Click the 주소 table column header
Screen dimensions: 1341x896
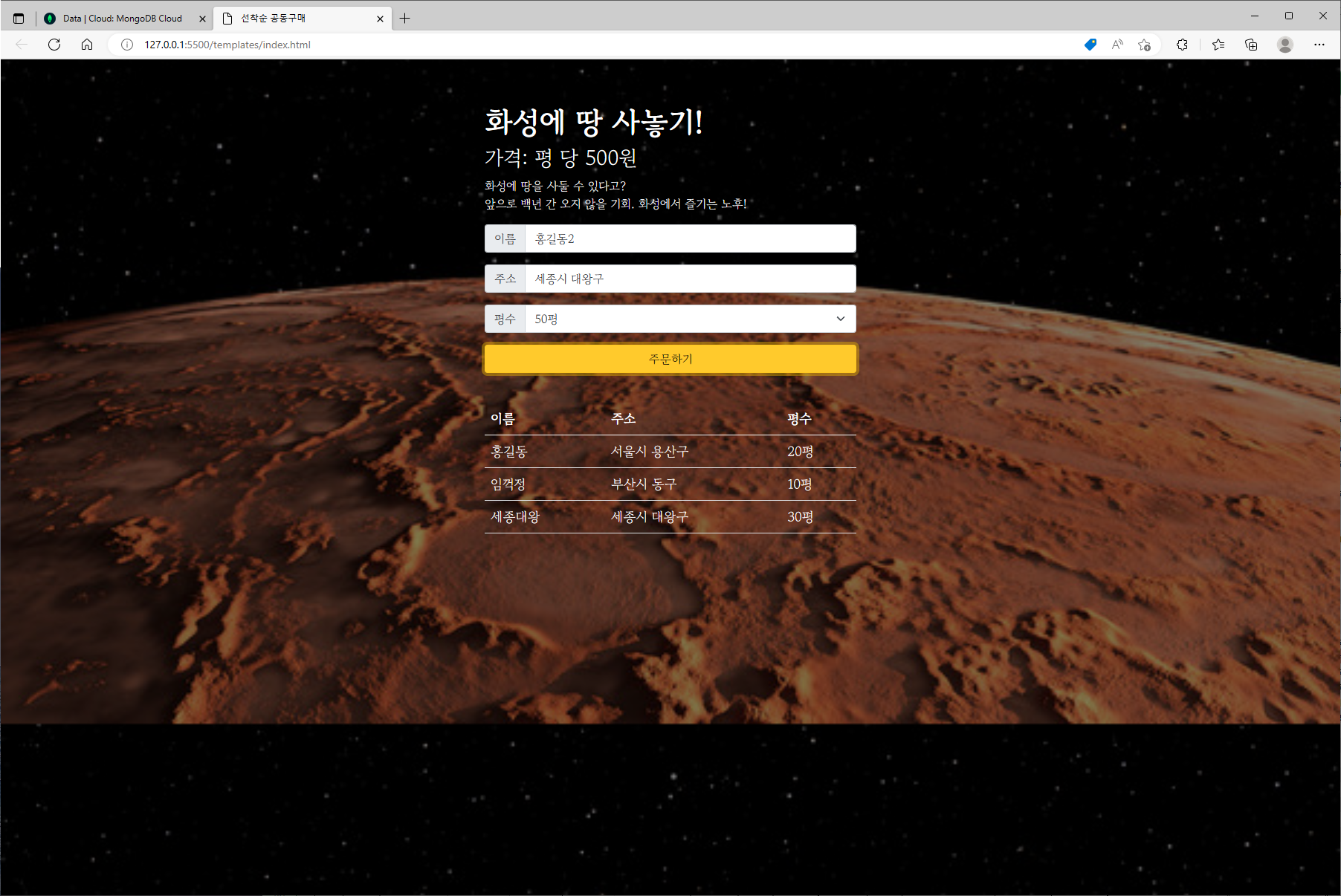click(623, 418)
